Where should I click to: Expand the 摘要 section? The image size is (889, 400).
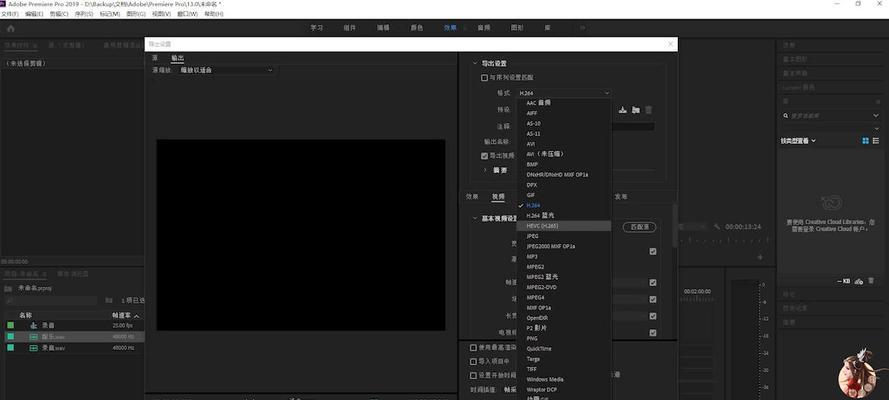(x=485, y=170)
